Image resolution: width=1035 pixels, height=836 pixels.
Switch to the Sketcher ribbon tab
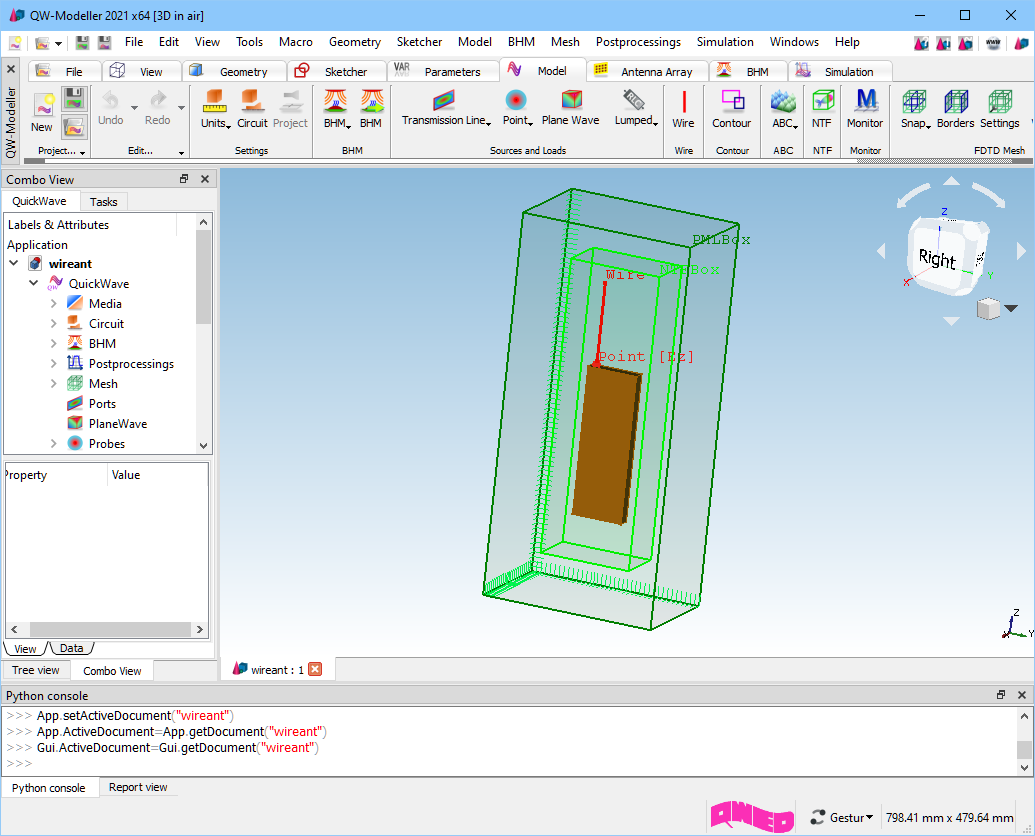(x=337, y=71)
